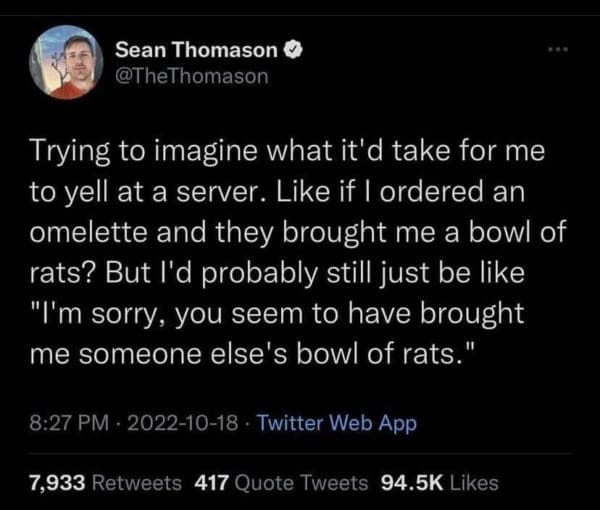Click the 94.5K like count number

[410, 482]
